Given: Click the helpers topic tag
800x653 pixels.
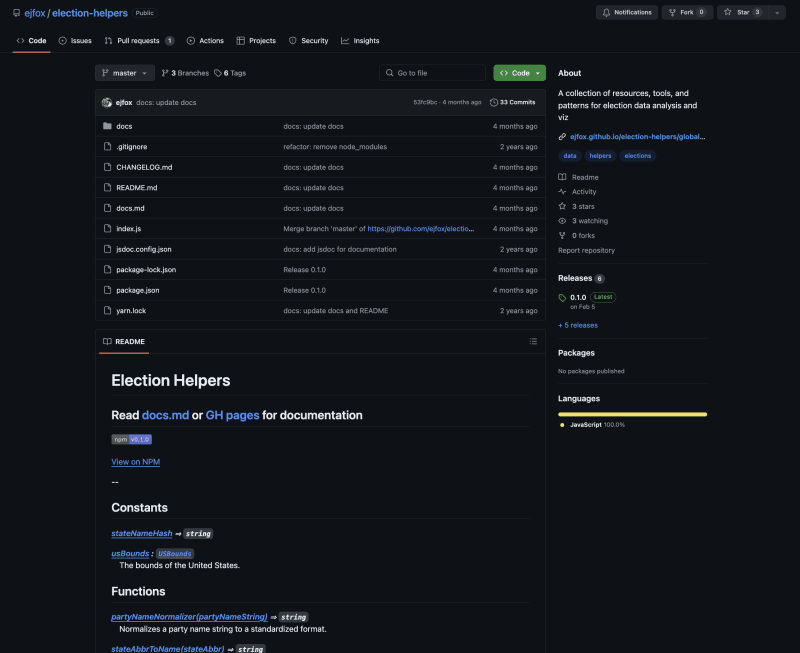Looking at the screenshot, I should (600, 156).
